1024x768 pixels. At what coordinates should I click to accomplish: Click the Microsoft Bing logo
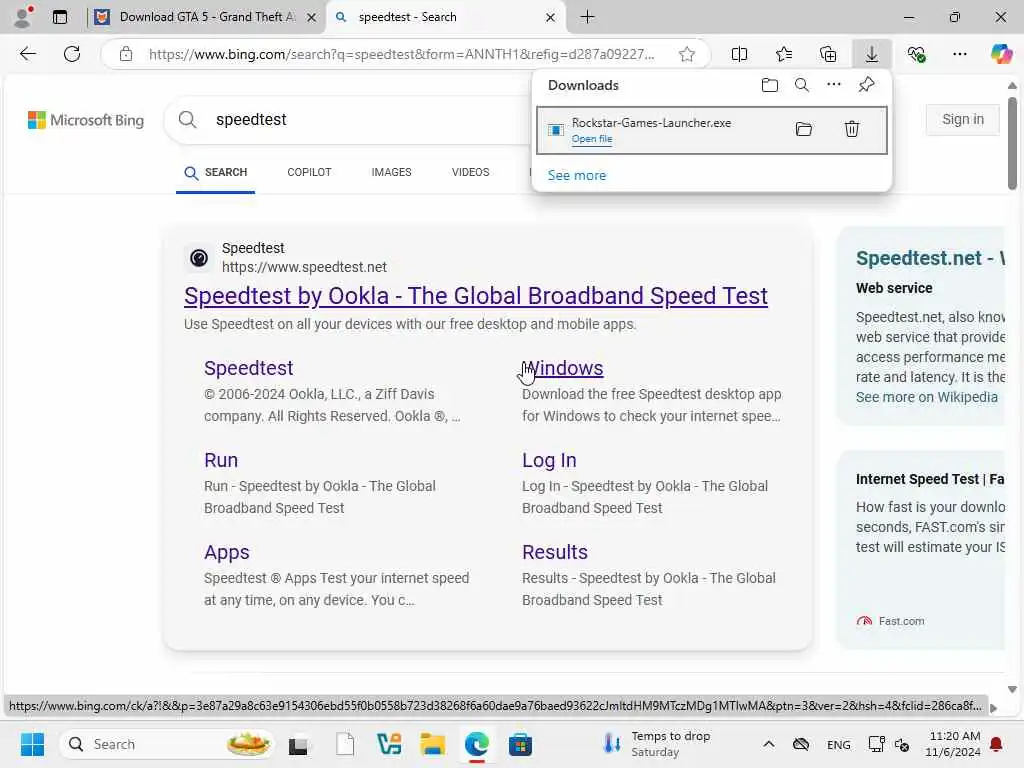tap(86, 120)
